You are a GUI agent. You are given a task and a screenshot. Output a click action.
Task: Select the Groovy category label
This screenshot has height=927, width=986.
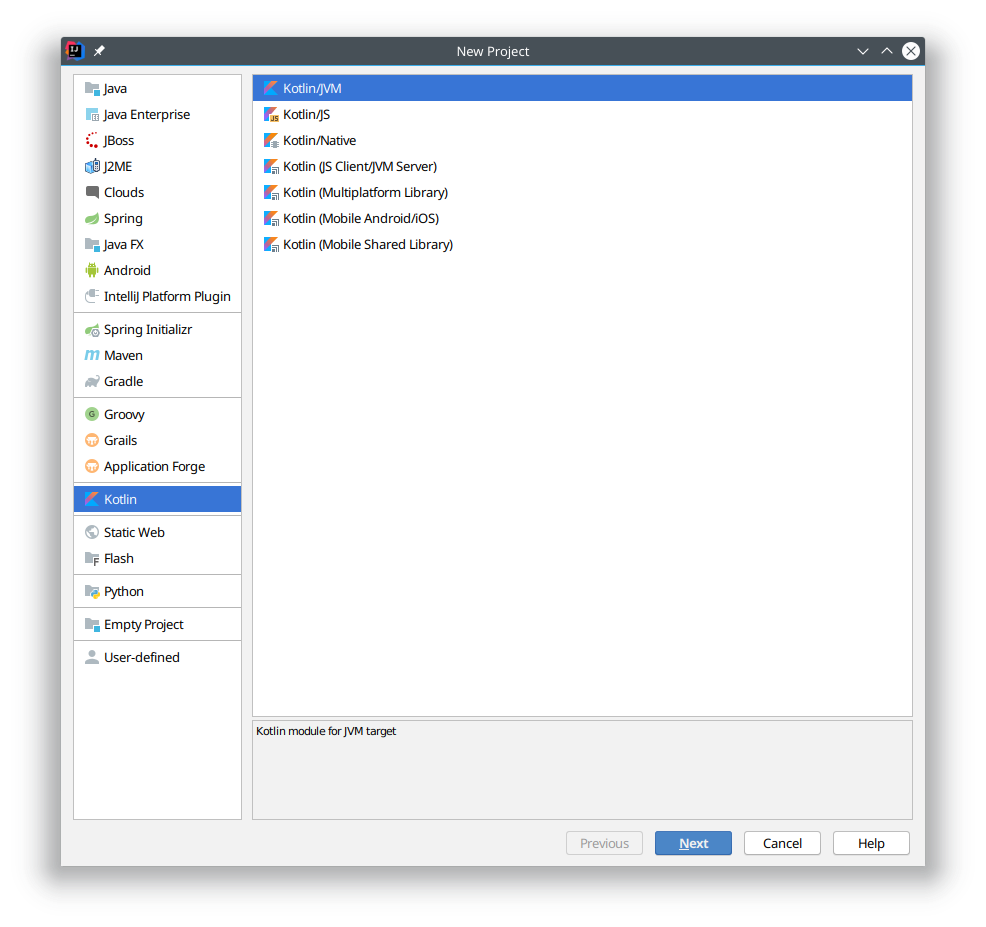point(124,415)
